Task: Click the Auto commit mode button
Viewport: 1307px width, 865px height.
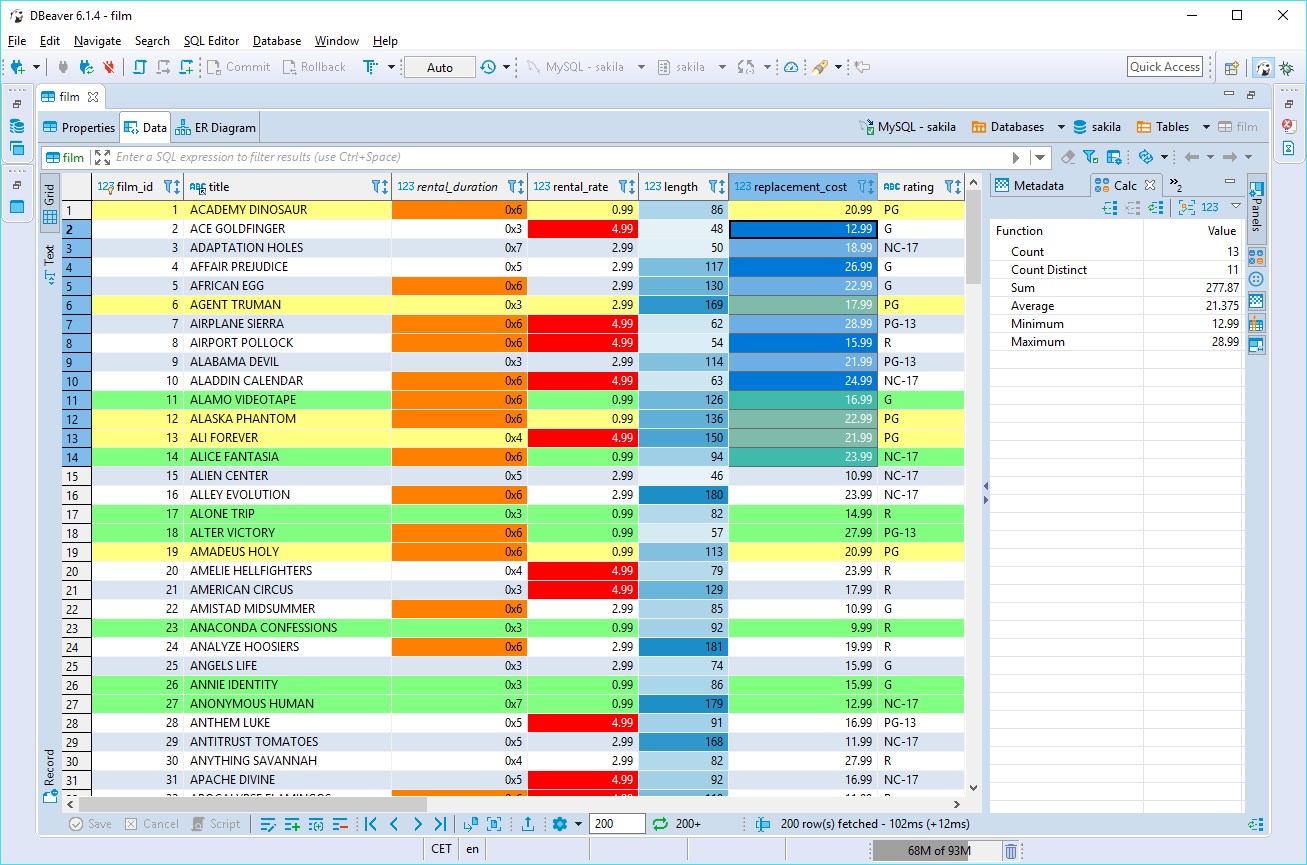Action: [439, 67]
